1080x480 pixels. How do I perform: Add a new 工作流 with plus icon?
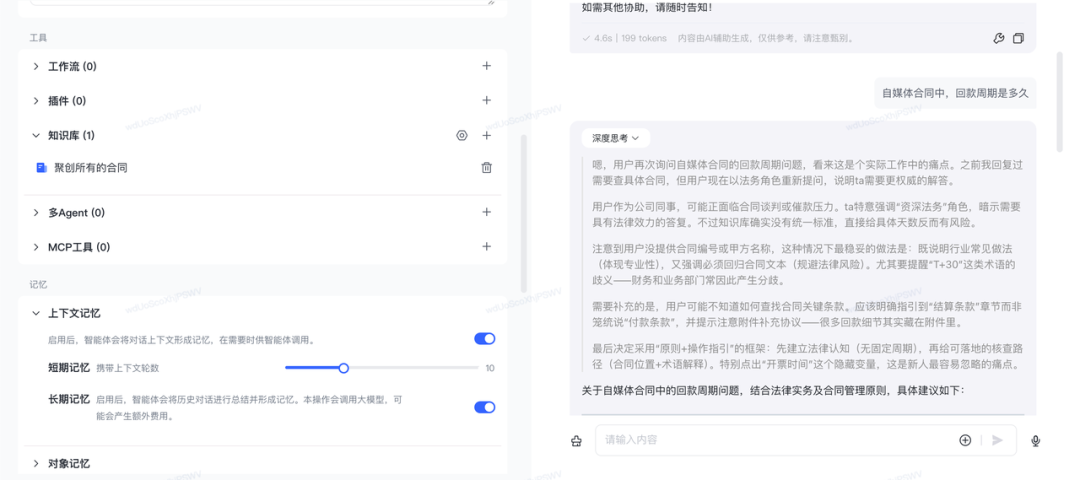487,66
